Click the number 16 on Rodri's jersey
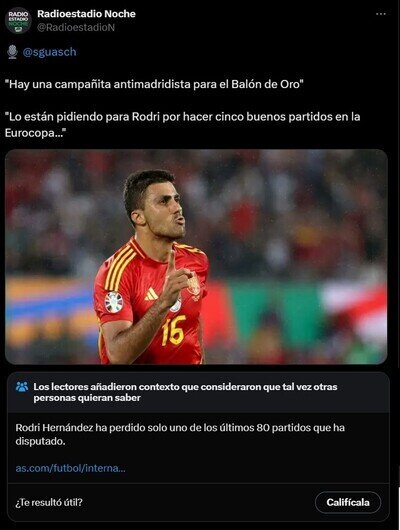 173,330
